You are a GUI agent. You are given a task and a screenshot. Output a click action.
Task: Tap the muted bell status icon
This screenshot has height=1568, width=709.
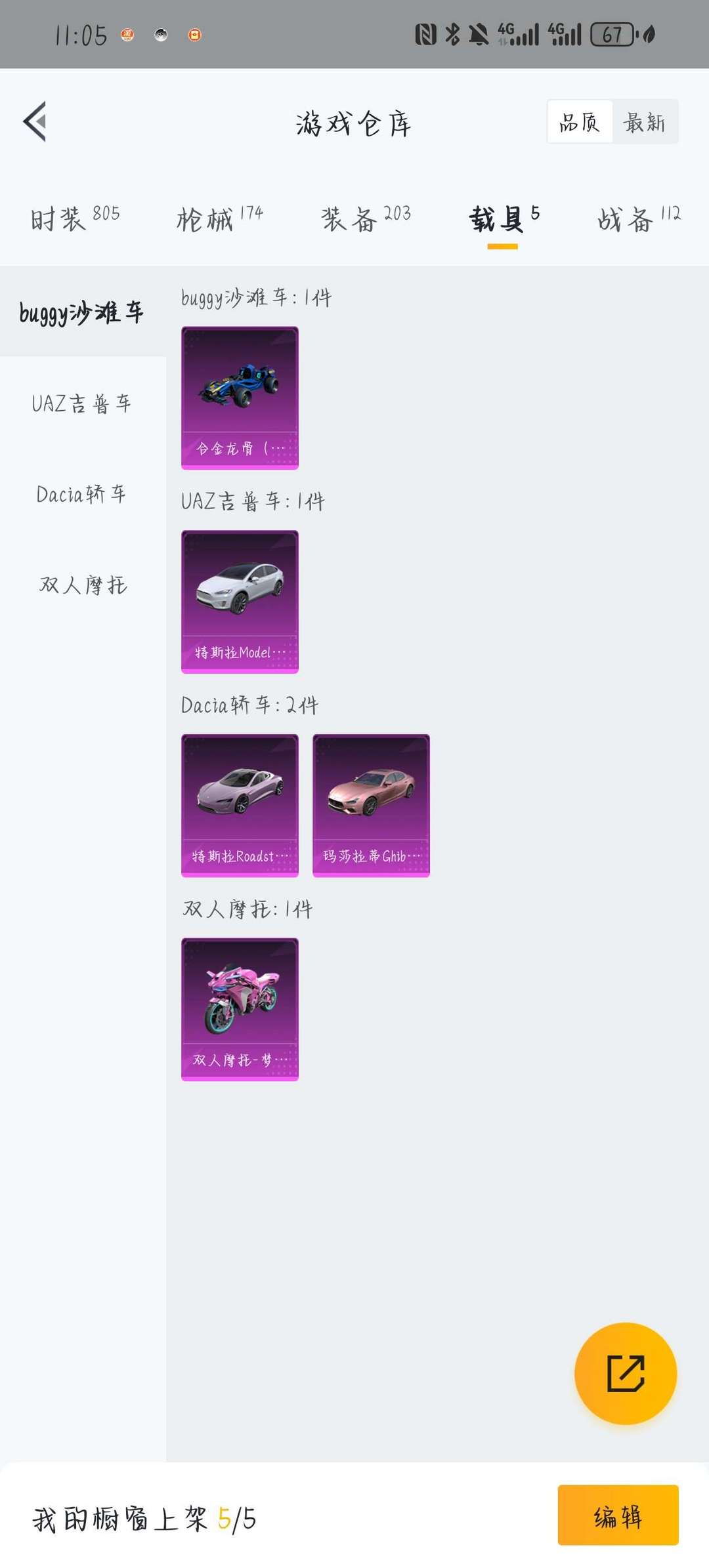pyautogui.click(x=479, y=34)
